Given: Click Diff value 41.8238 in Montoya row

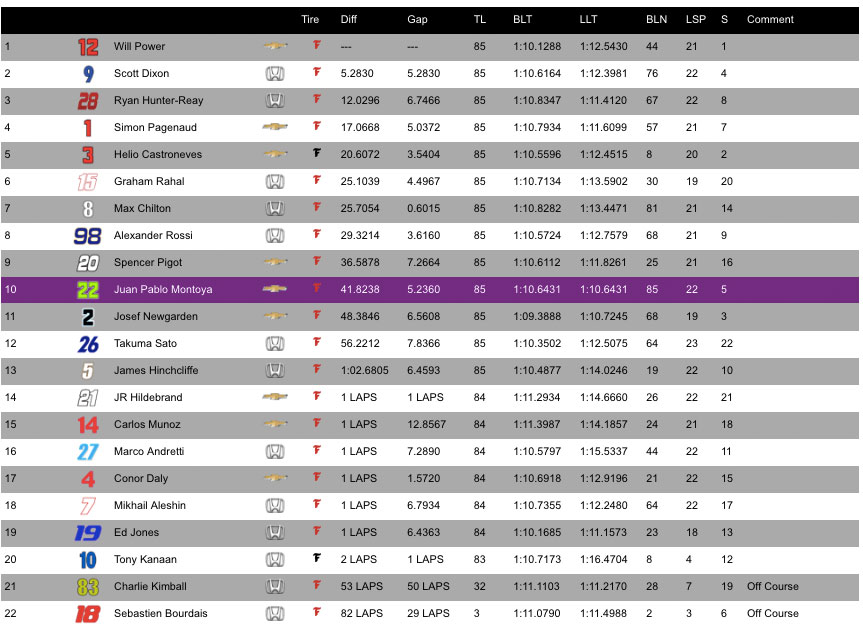Looking at the screenshot, I should tap(360, 289).
